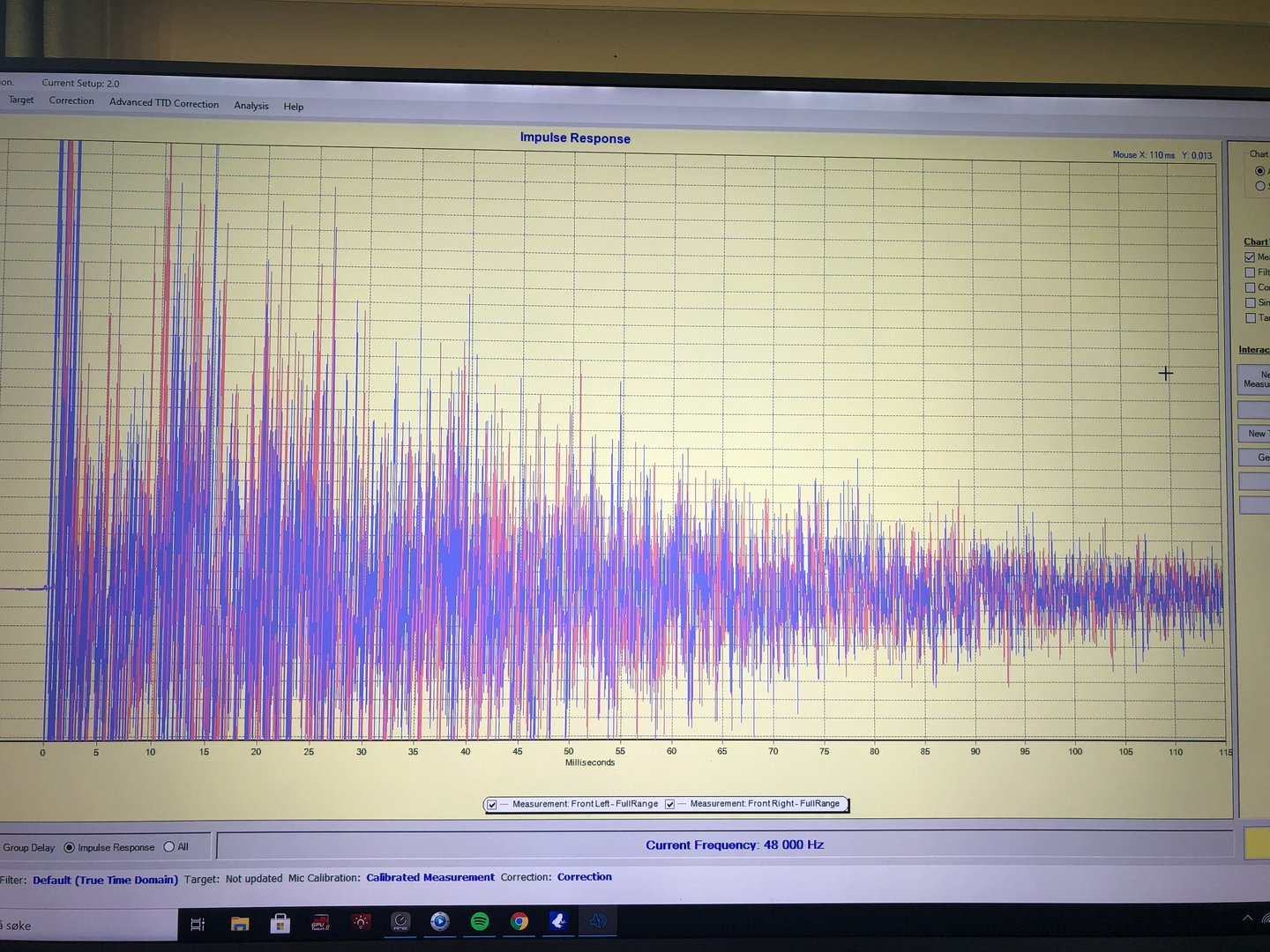The image size is (1270, 952).
Task: Open the blue play-button media player icon
Action: click(x=440, y=921)
